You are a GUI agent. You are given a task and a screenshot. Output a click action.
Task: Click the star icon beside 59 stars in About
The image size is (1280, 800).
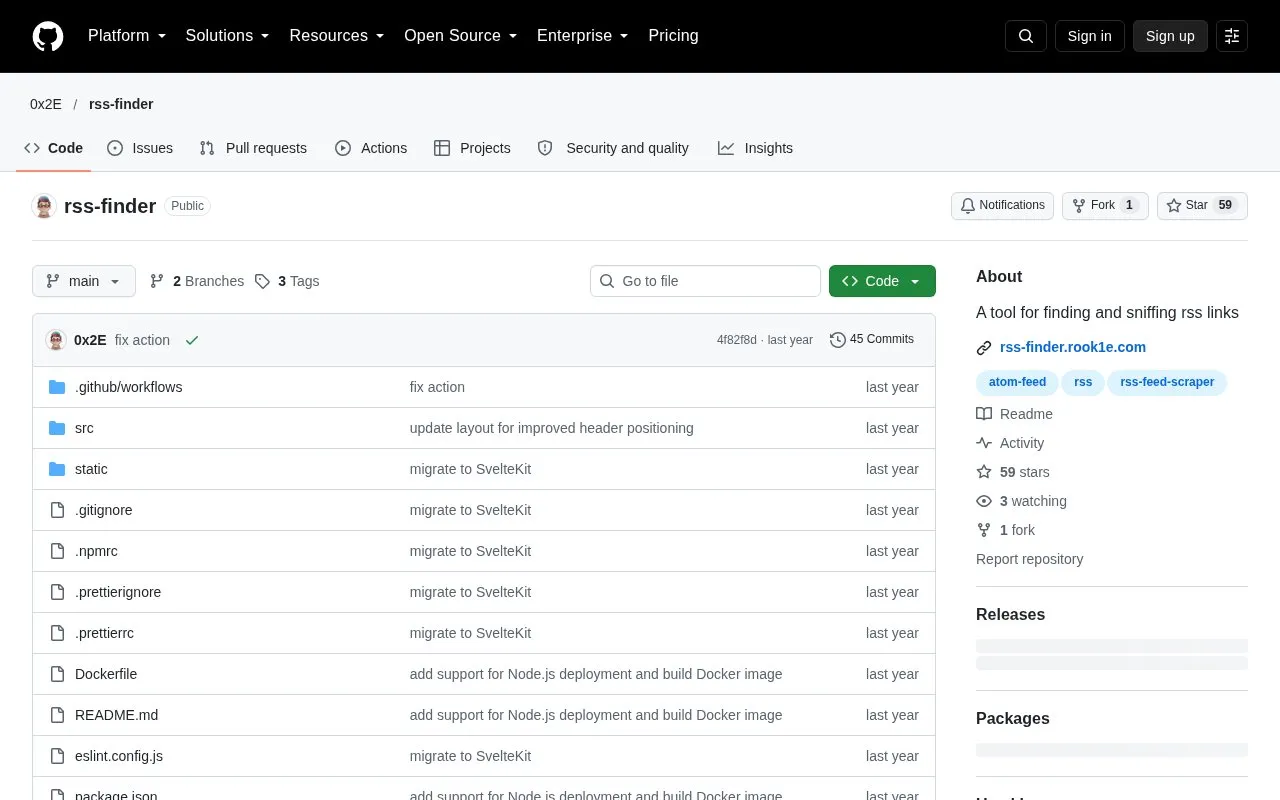point(984,472)
